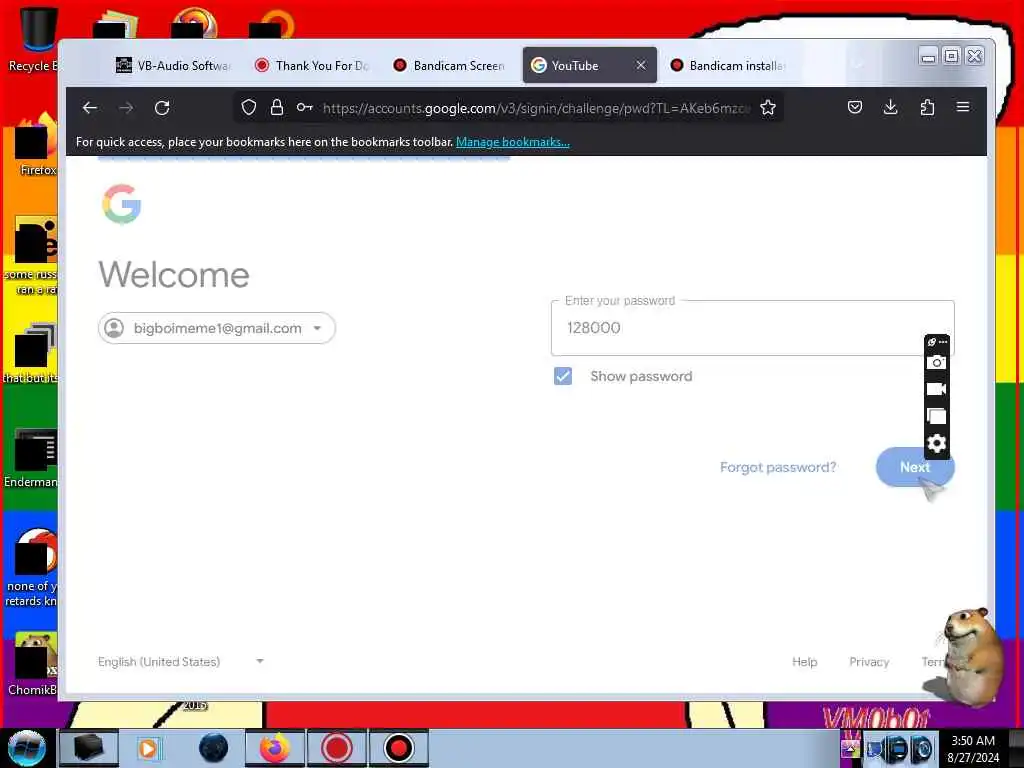Click the window capture icon on overlay toolbar
The width and height of the screenshot is (1024, 768).
click(x=936, y=417)
